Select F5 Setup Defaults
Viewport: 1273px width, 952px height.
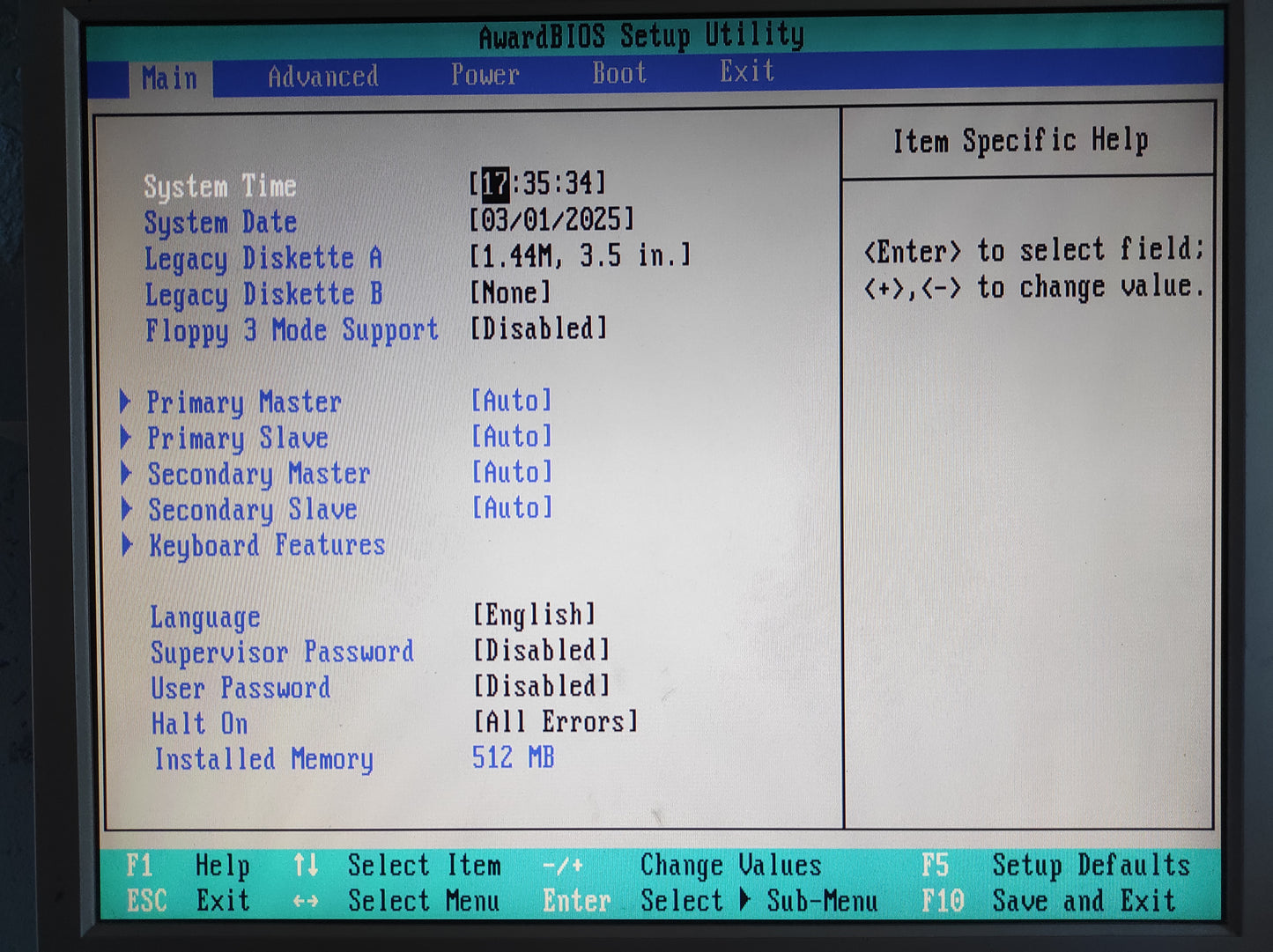point(1055,865)
